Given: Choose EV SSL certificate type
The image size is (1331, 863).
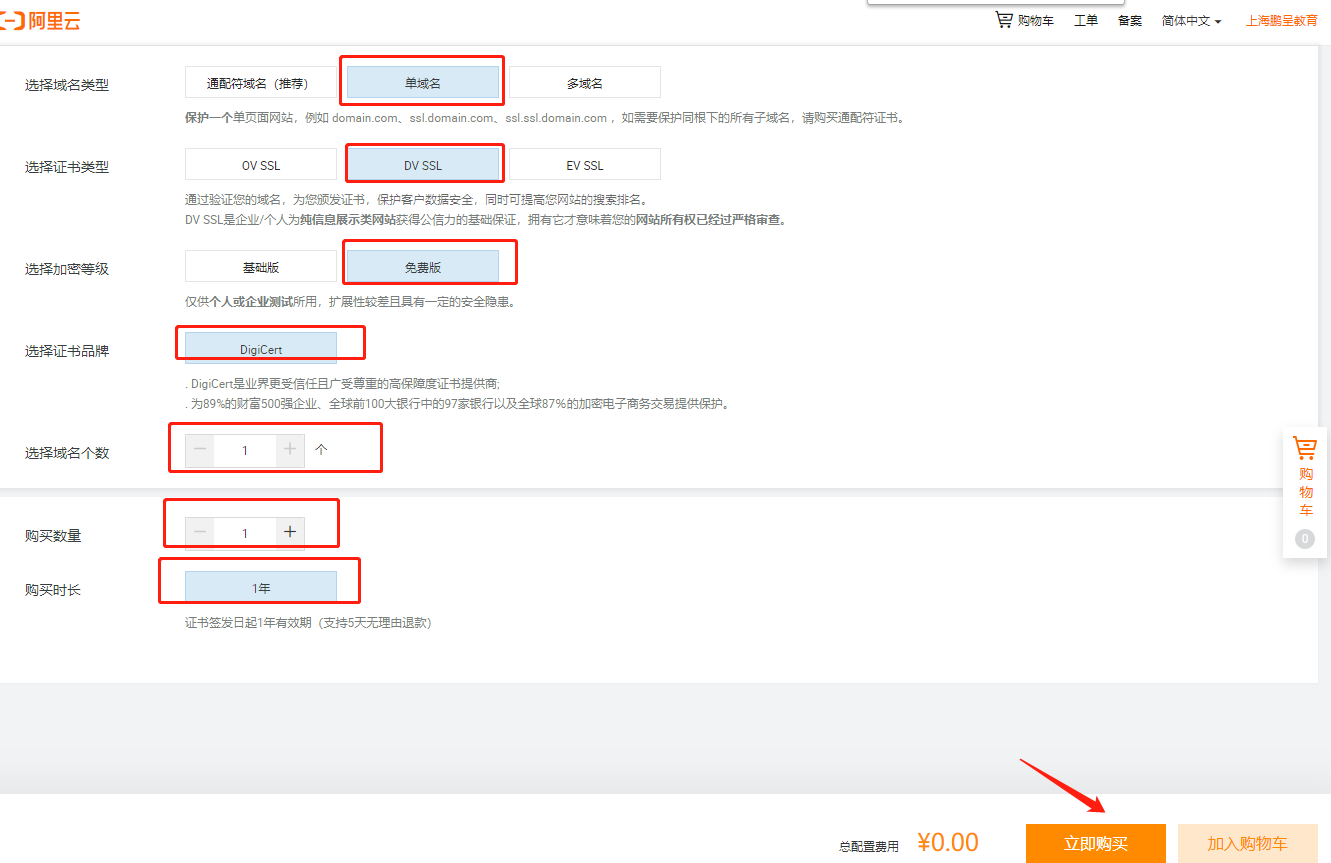Looking at the screenshot, I should [x=585, y=165].
